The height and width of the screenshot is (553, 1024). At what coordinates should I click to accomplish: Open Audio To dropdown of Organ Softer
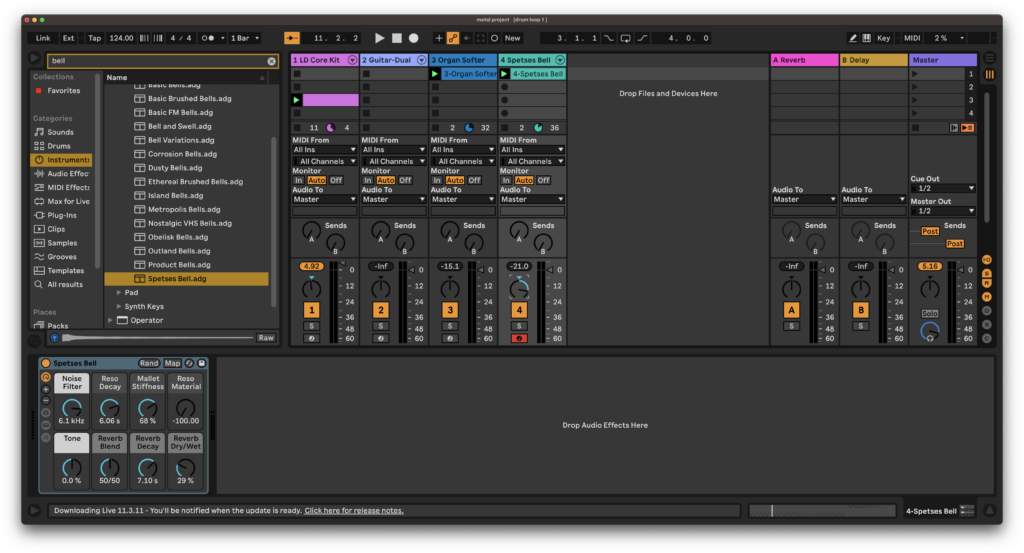click(463, 199)
